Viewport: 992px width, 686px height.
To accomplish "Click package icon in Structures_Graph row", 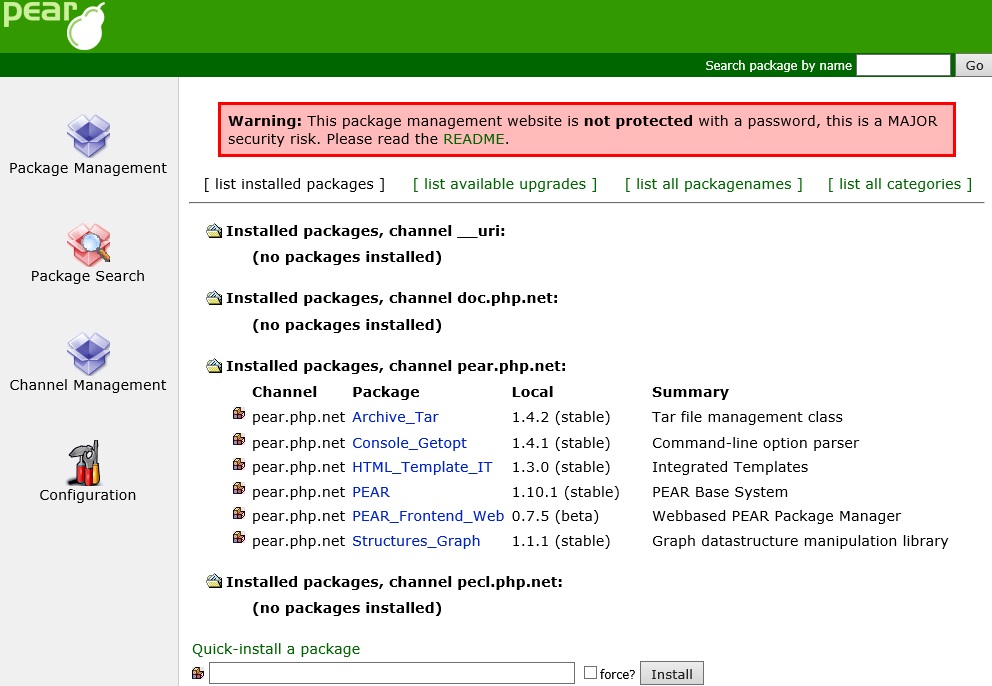I will pos(239,538).
